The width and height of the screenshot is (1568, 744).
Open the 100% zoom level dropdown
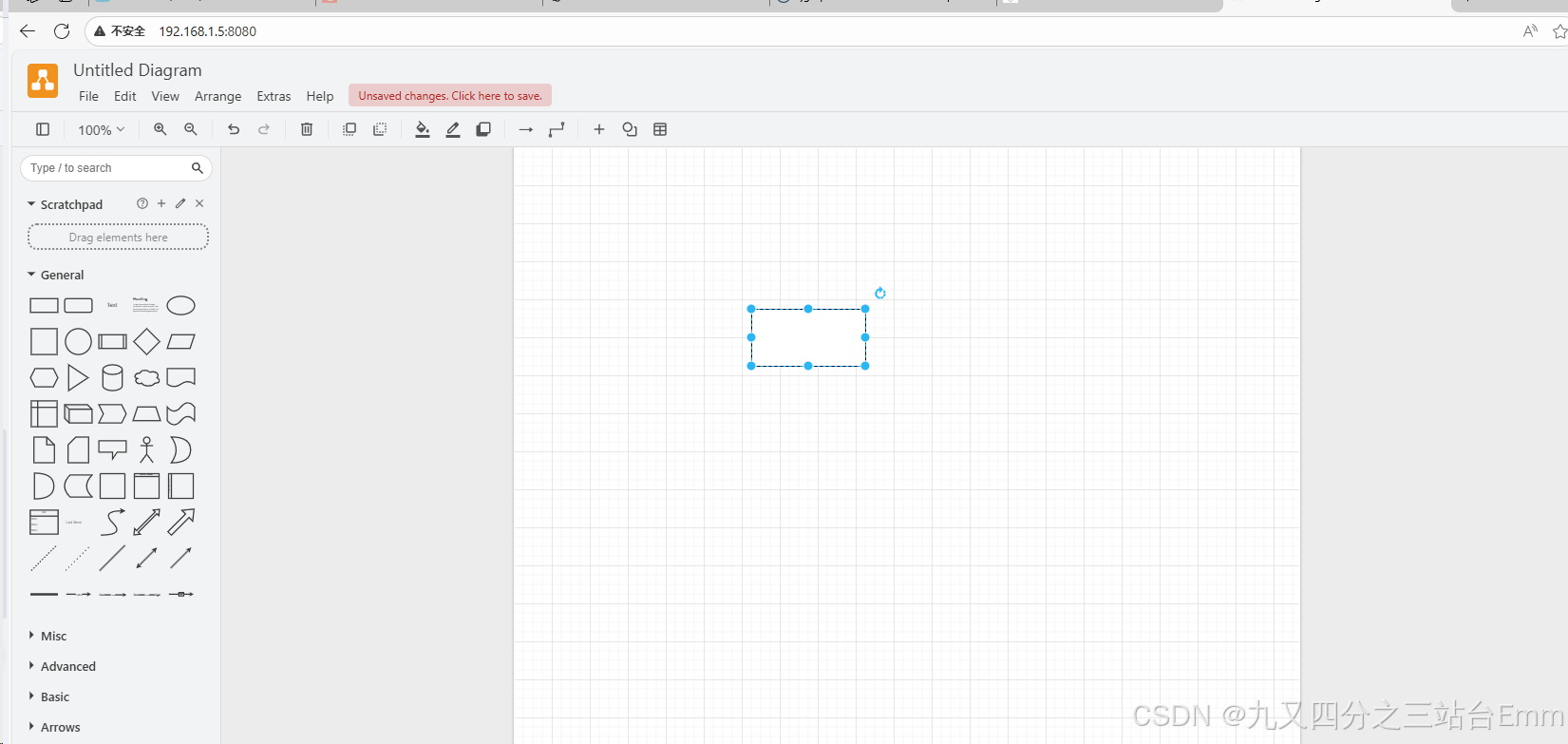[102, 129]
